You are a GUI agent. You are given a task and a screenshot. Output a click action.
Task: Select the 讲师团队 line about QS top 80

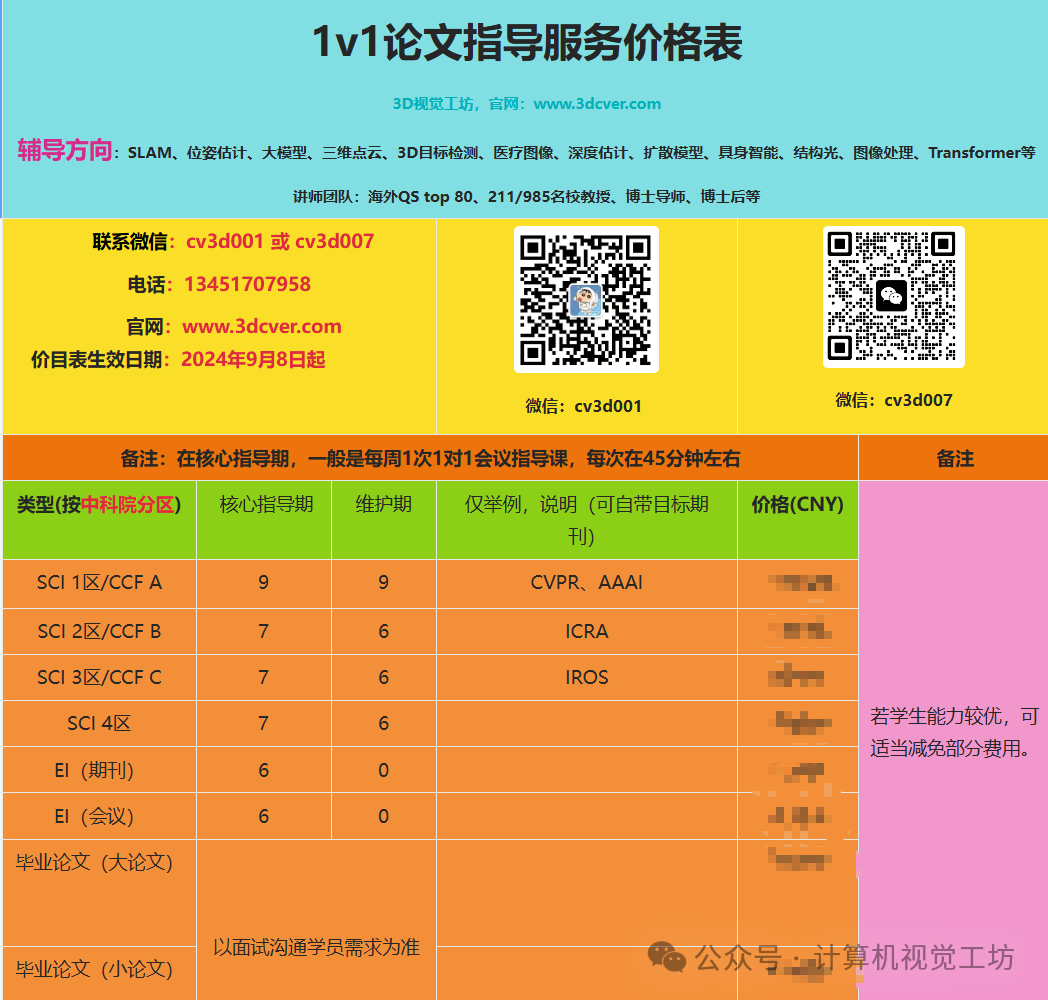(x=526, y=197)
